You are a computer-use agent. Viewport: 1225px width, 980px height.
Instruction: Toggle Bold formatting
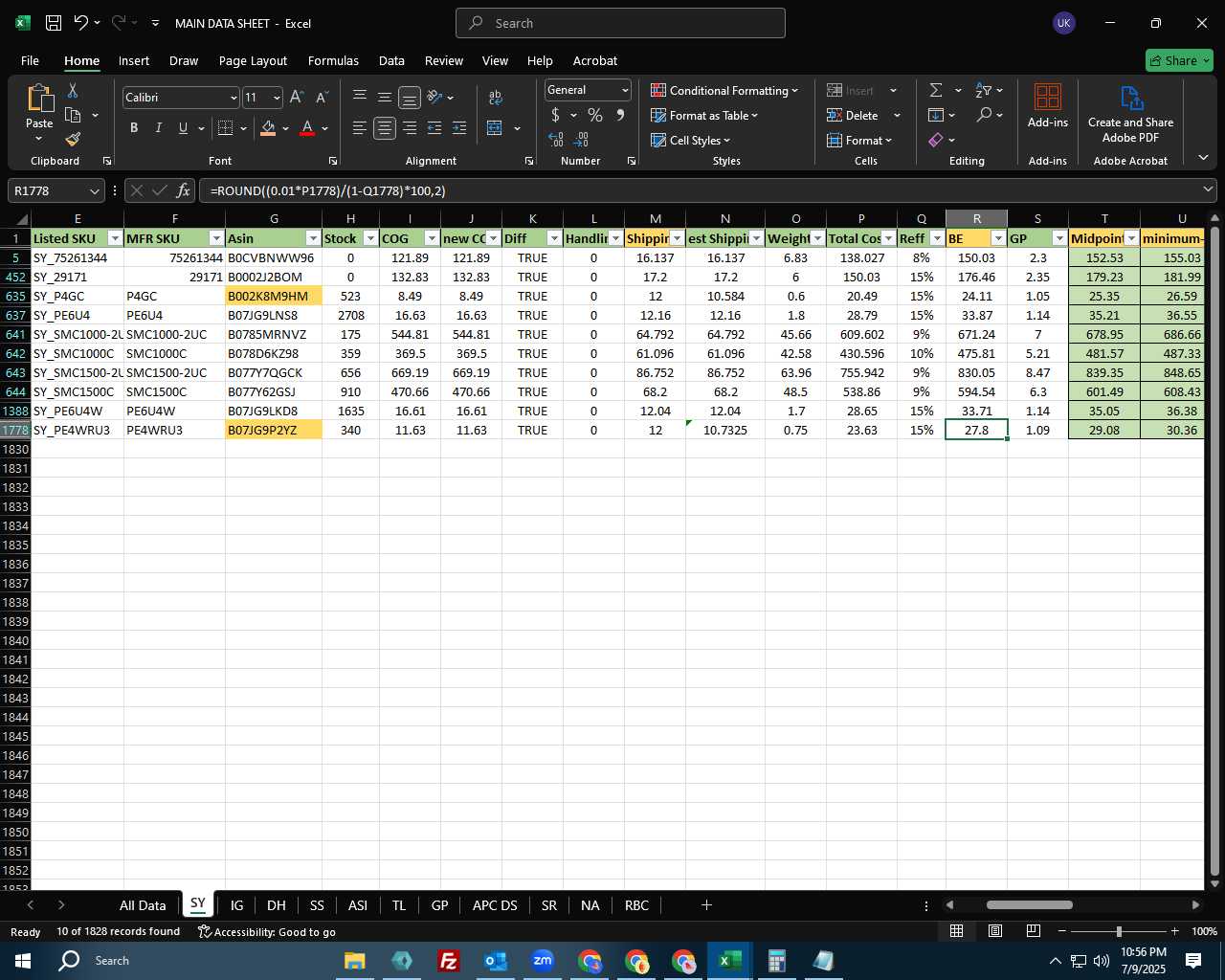(x=134, y=127)
